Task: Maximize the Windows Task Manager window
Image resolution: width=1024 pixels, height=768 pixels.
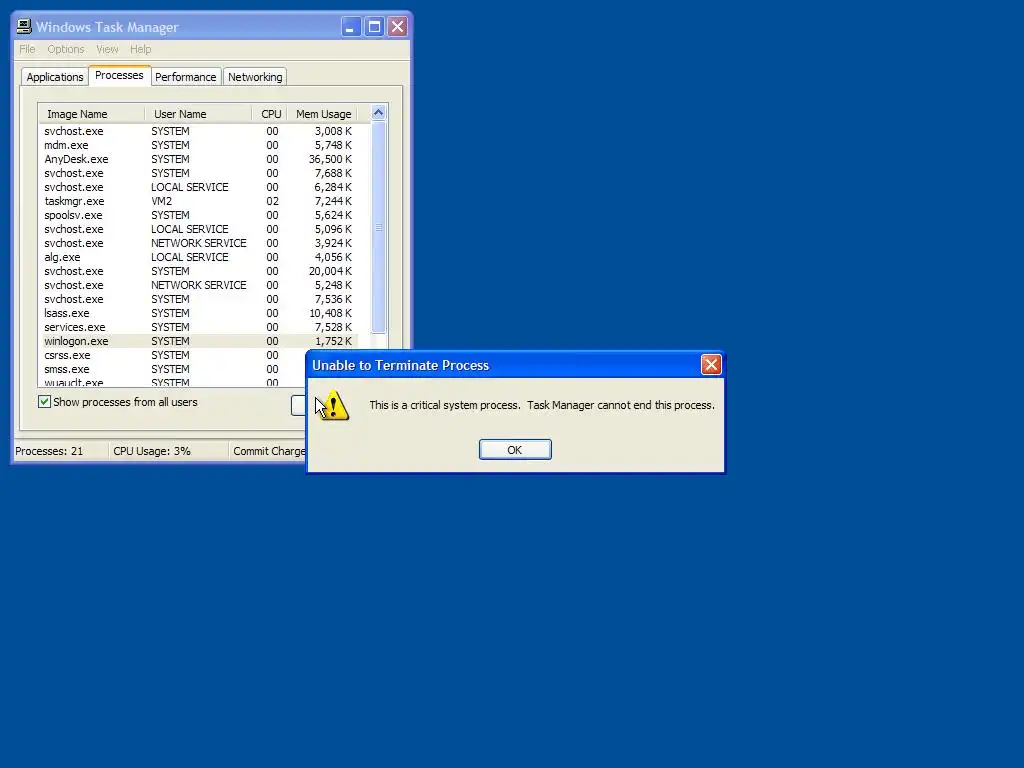Action: click(x=374, y=27)
